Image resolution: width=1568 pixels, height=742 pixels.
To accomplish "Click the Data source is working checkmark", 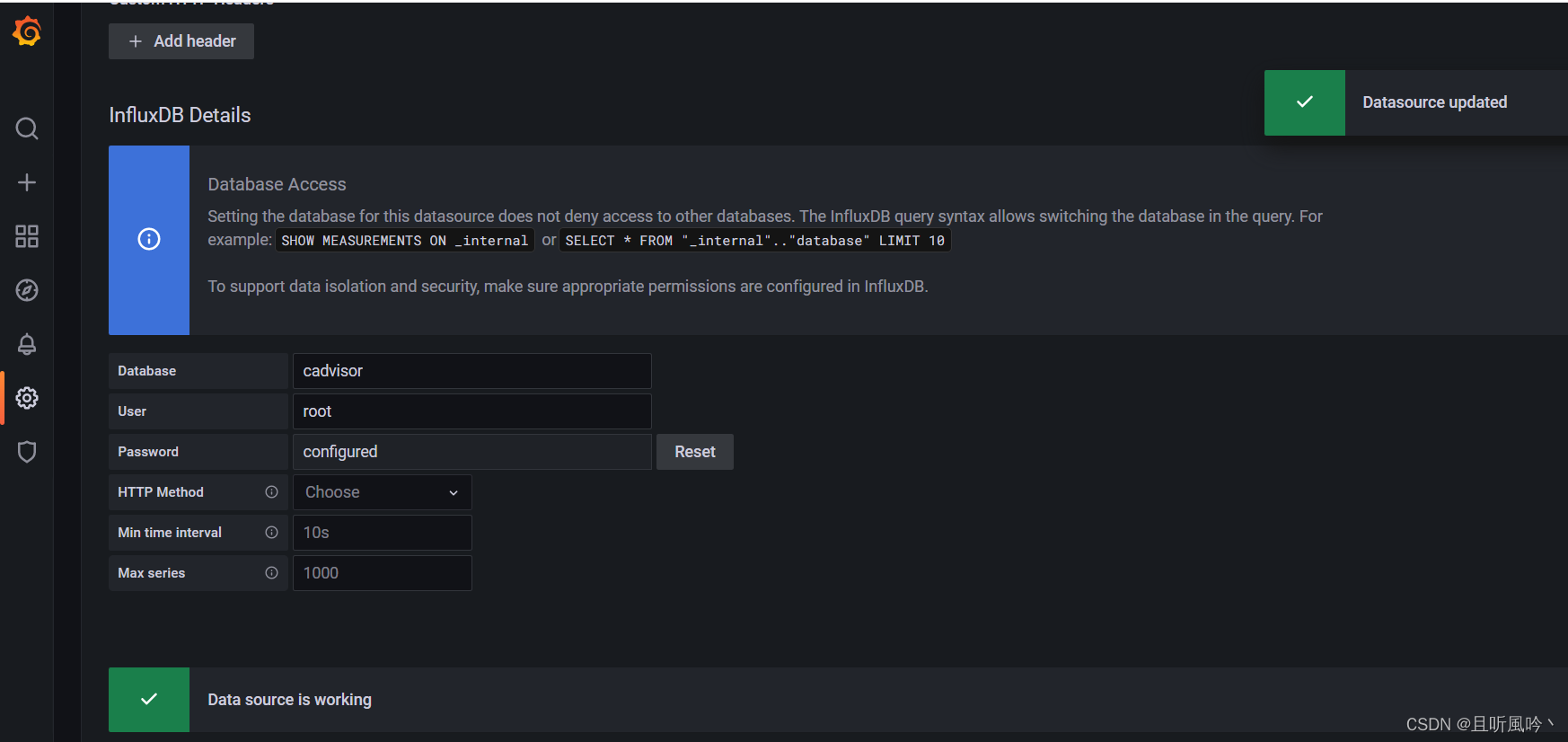I will (149, 699).
